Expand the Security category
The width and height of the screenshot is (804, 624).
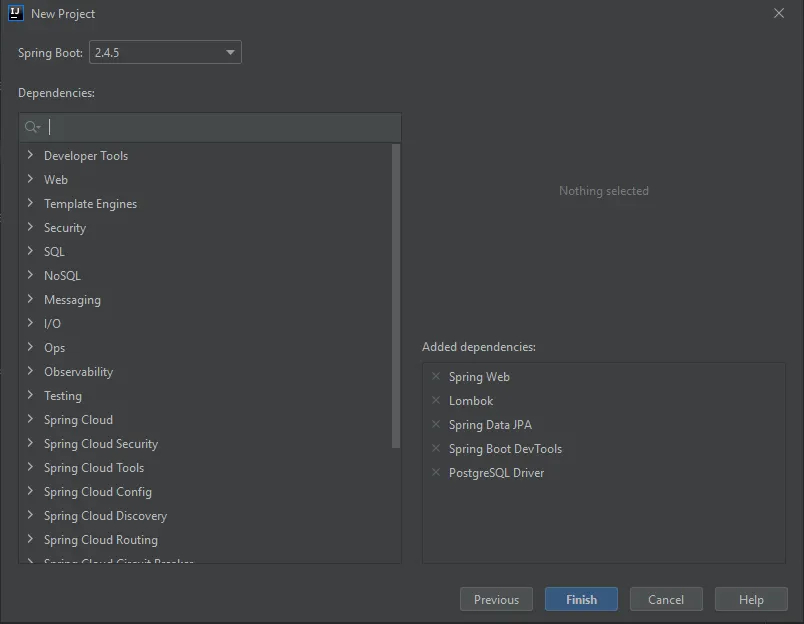pyautogui.click(x=30, y=227)
